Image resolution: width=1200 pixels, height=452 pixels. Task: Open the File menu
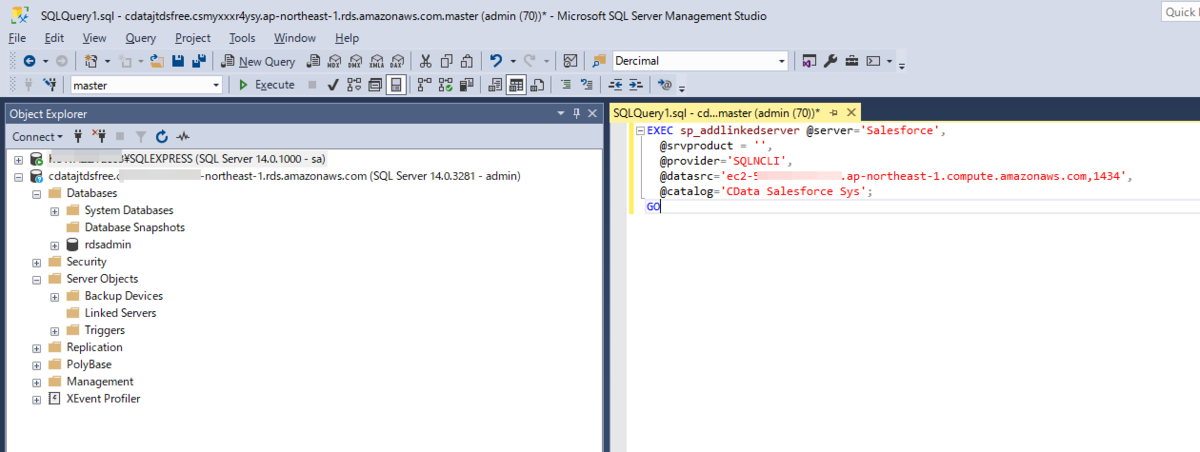[x=17, y=38]
